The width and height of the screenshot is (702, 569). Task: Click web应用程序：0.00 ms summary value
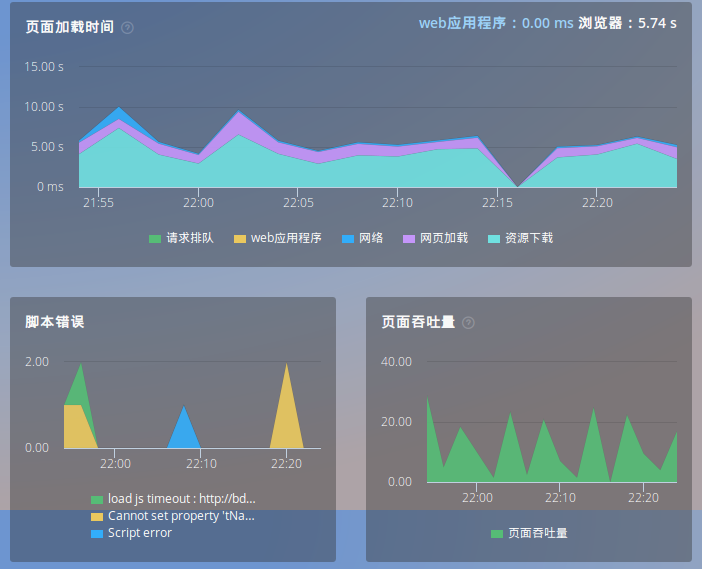point(496,23)
